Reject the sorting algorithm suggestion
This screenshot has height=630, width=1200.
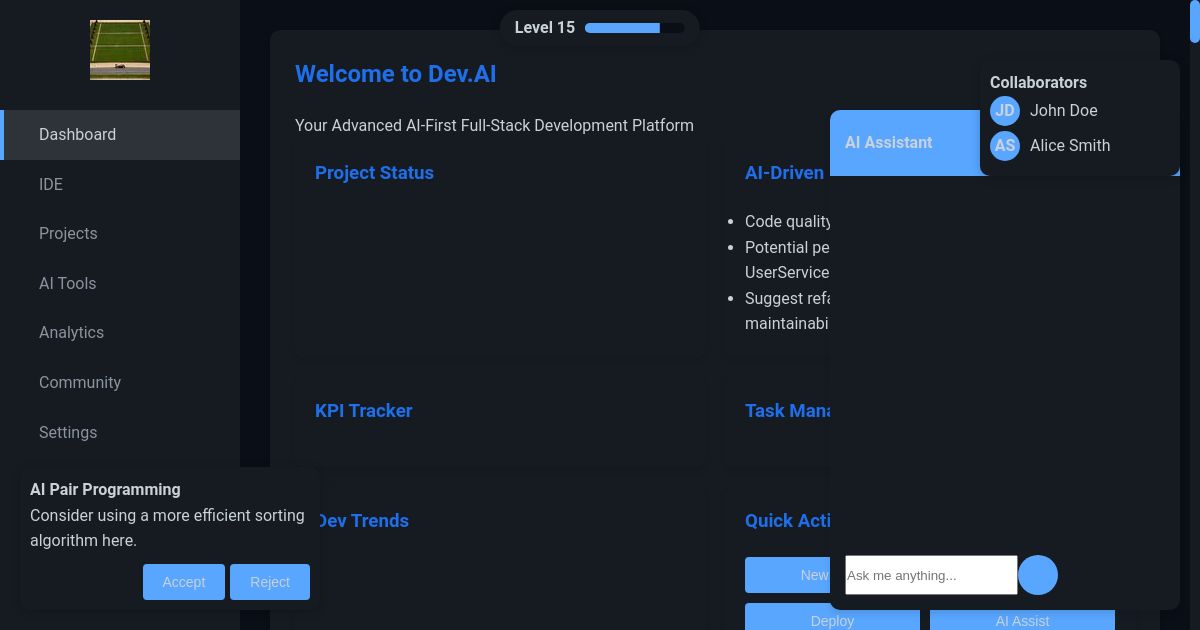pyautogui.click(x=270, y=582)
